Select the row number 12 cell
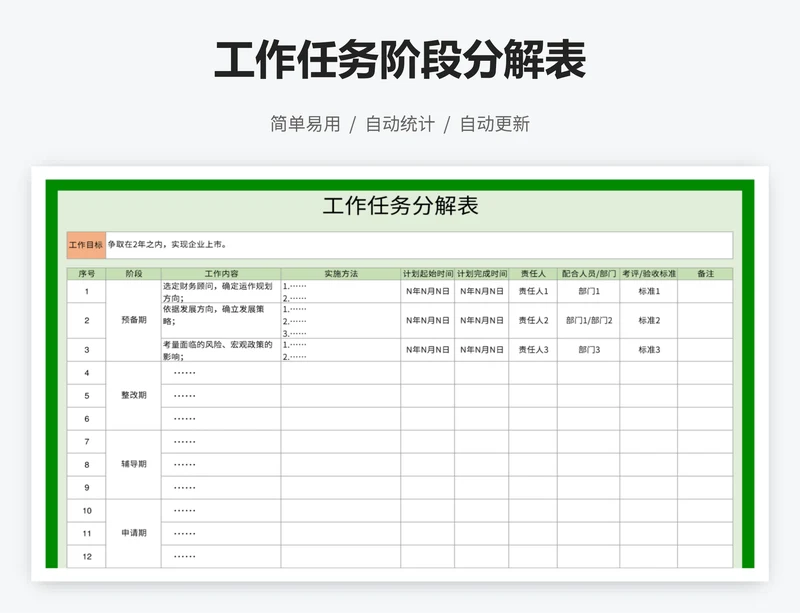 click(86, 557)
